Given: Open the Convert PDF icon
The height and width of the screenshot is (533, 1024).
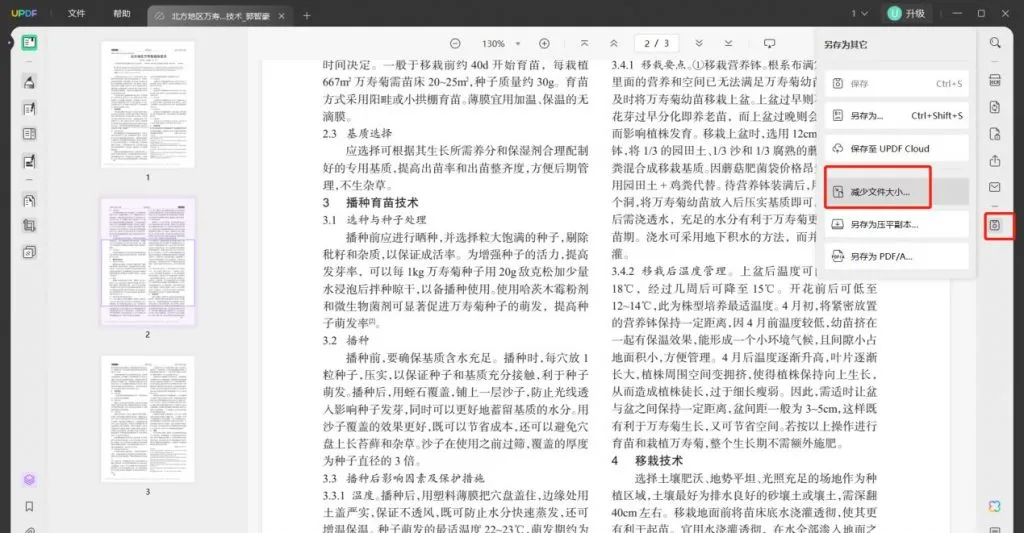Looking at the screenshot, I should coord(995,107).
